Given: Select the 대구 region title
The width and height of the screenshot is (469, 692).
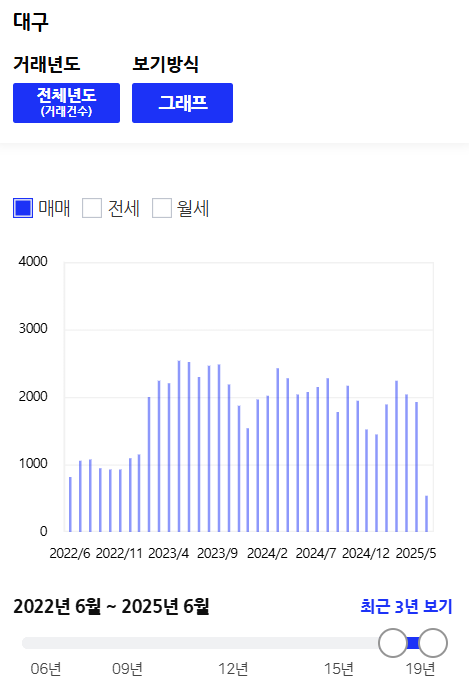Looking at the screenshot, I should (x=30, y=22).
